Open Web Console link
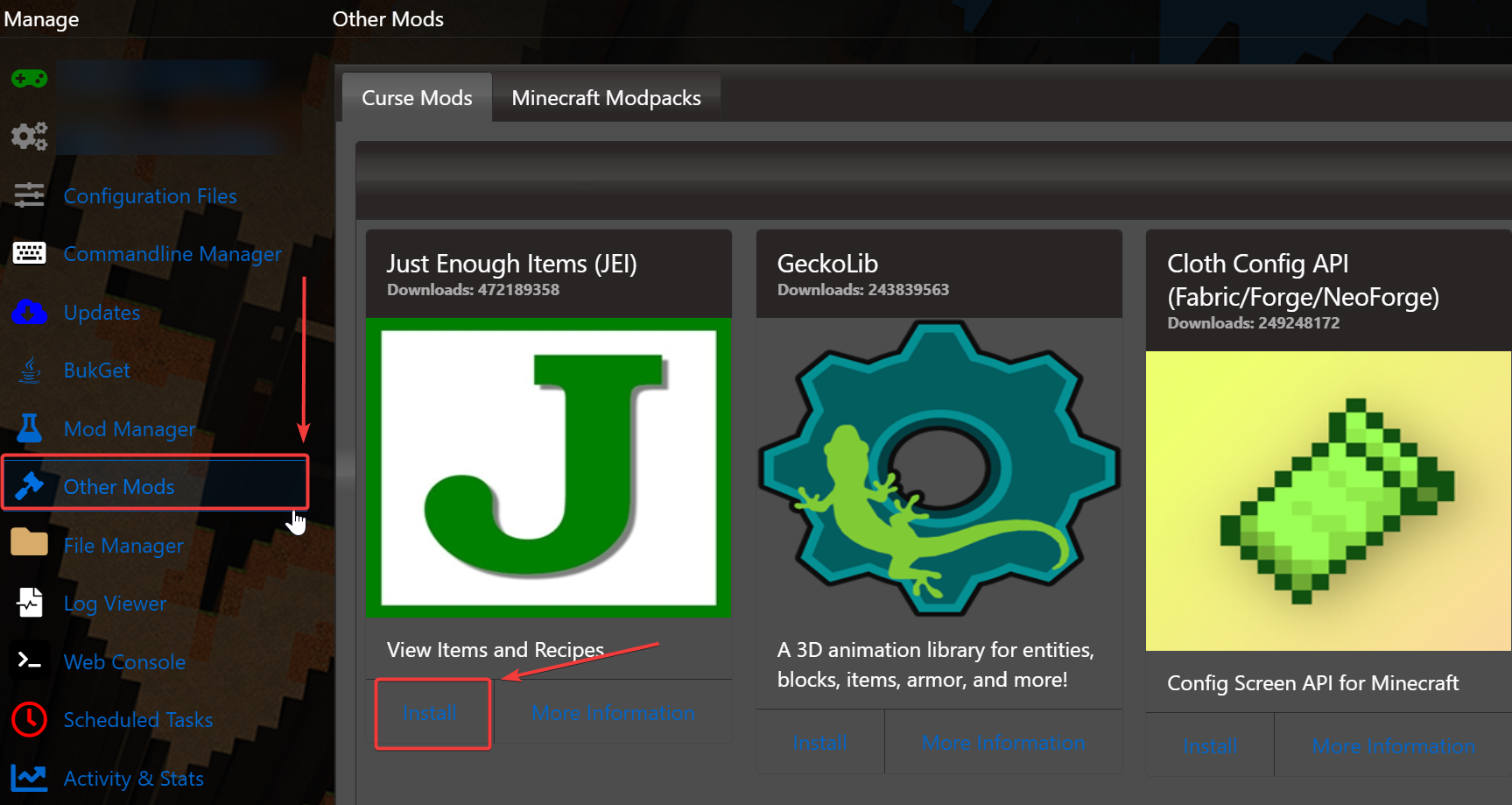 (x=124, y=662)
